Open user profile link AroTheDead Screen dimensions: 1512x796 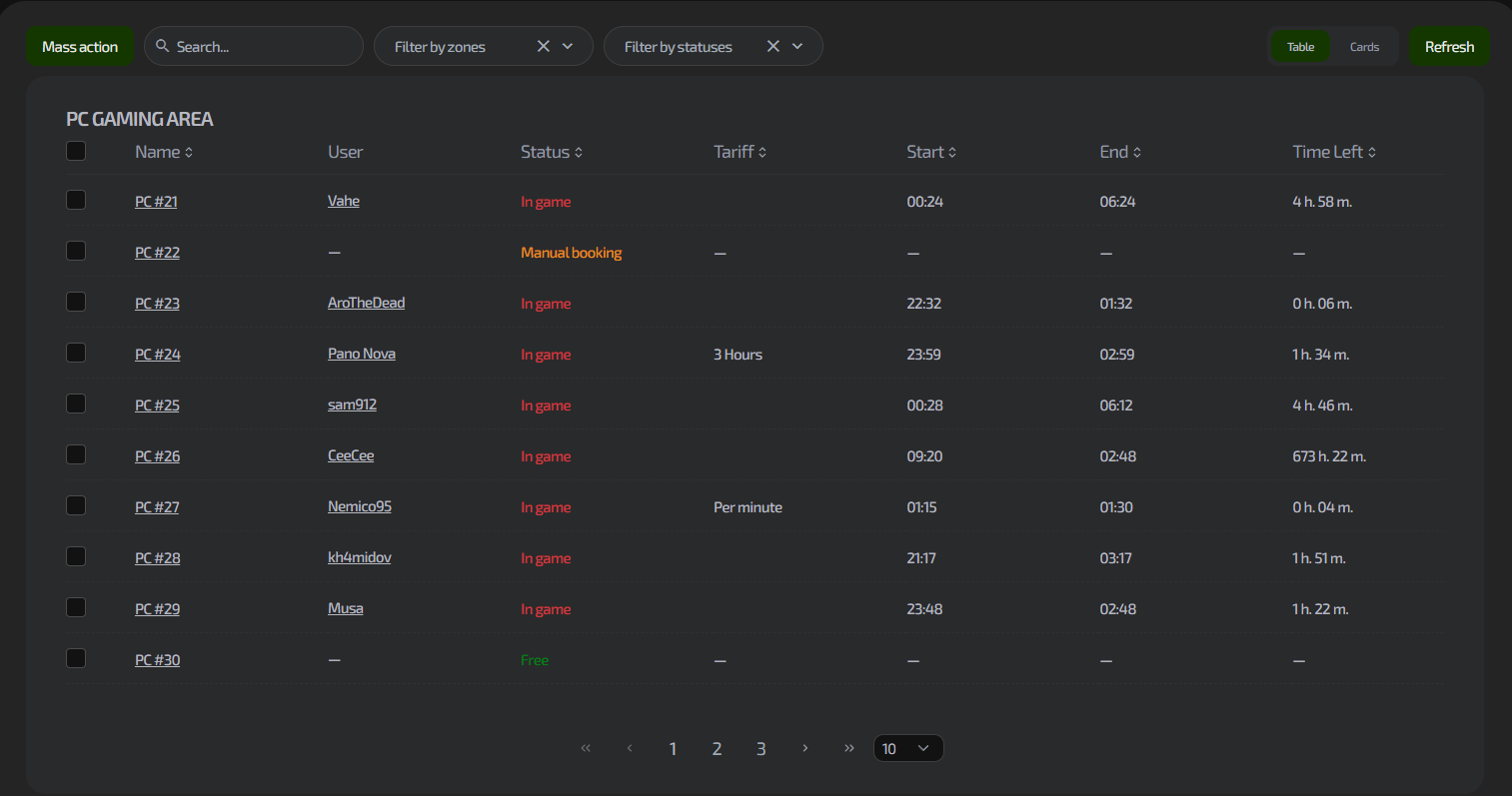(x=366, y=303)
